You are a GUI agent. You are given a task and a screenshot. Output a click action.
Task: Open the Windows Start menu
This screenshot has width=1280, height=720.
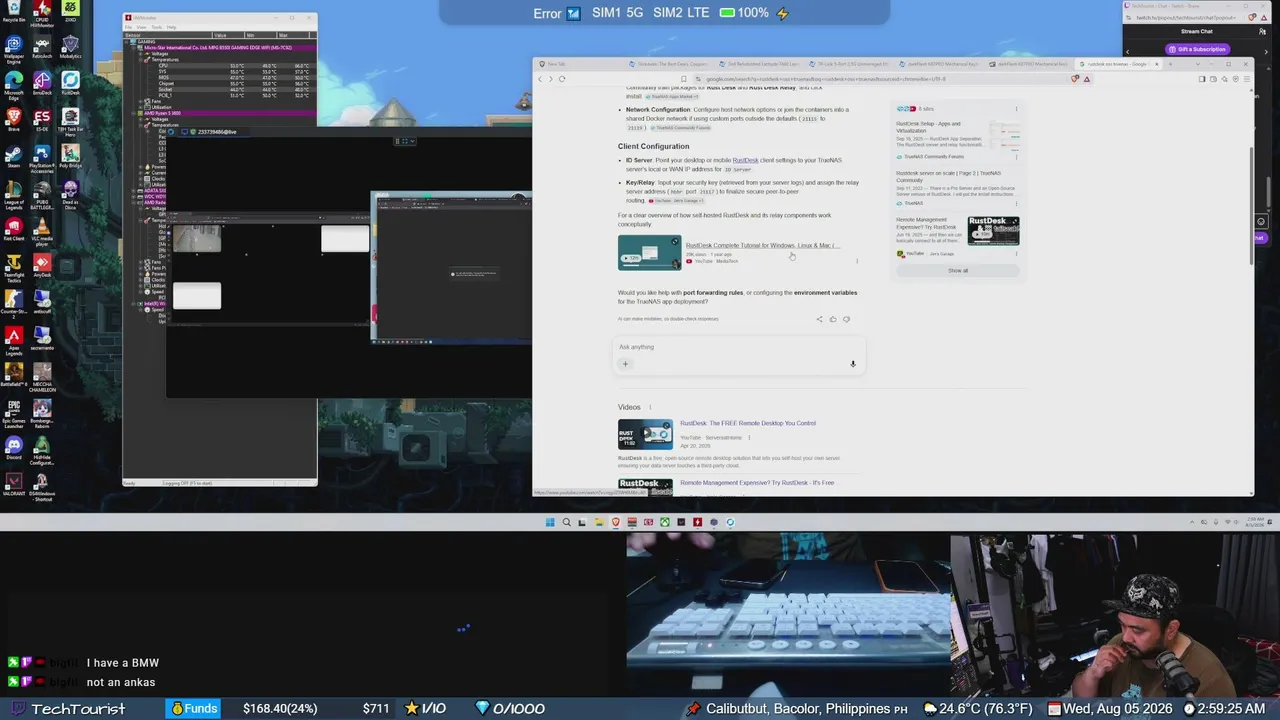(550, 522)
